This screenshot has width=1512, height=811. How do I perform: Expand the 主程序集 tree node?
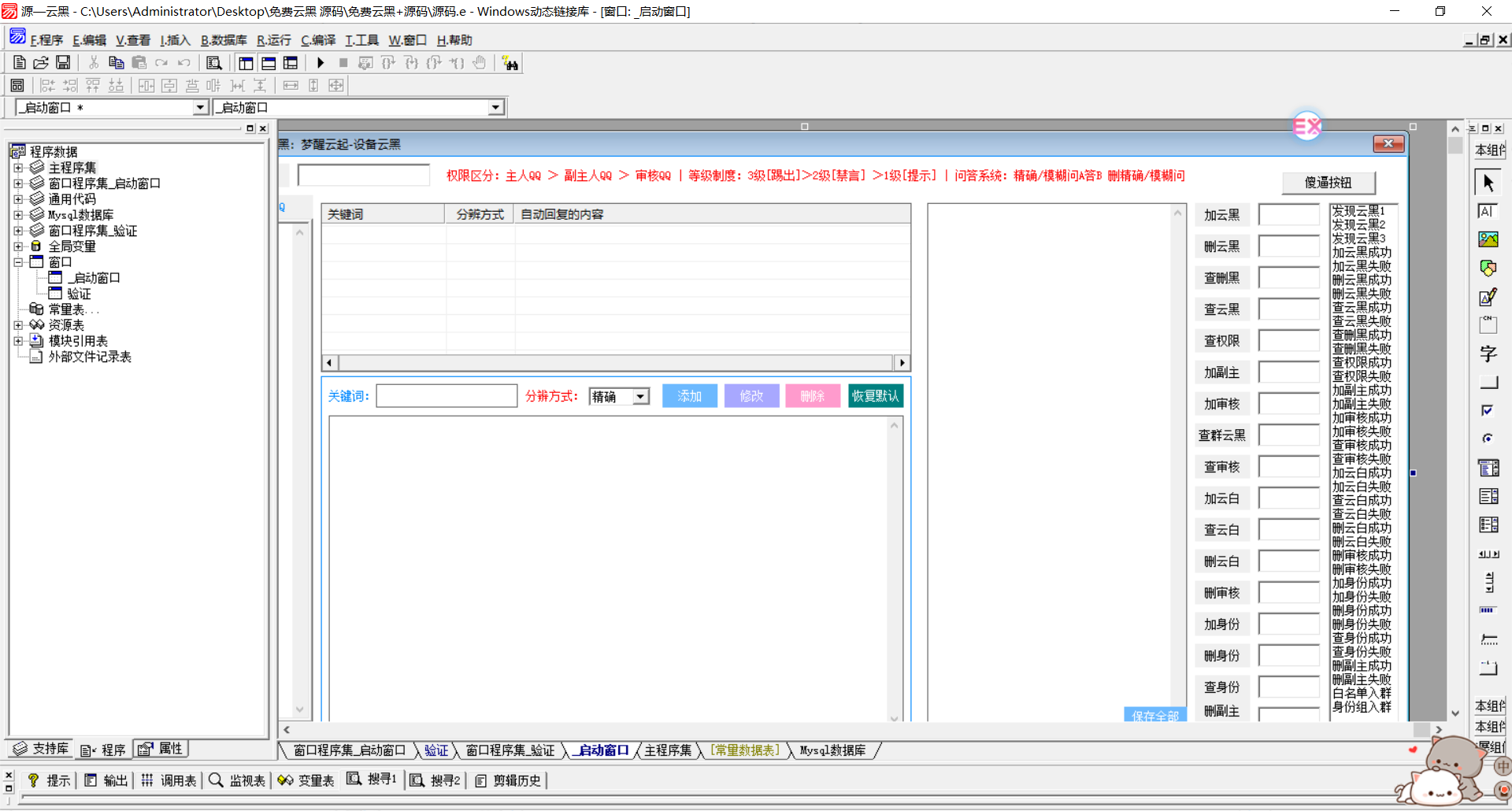[18, 168]
